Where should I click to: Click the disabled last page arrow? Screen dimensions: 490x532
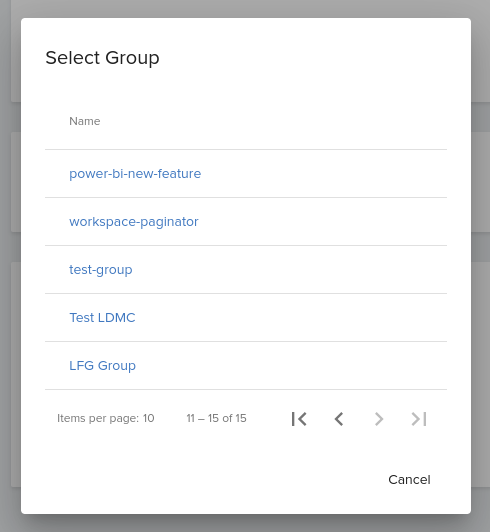tap(419, 419)
